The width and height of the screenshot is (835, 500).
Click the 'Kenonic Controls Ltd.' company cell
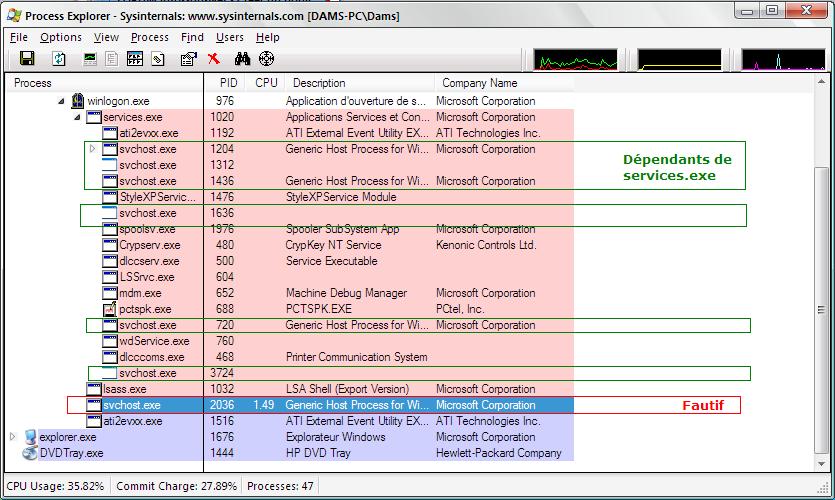486,245
